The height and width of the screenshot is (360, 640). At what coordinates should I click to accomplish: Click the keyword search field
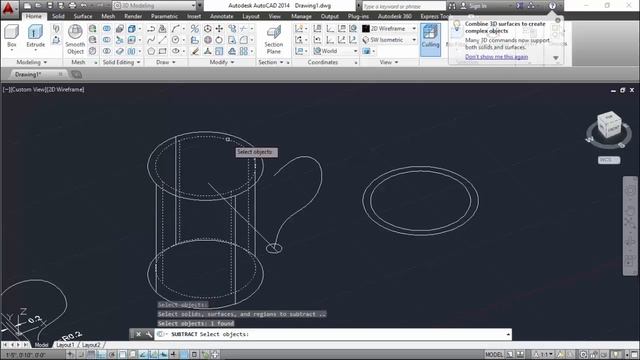404,6
